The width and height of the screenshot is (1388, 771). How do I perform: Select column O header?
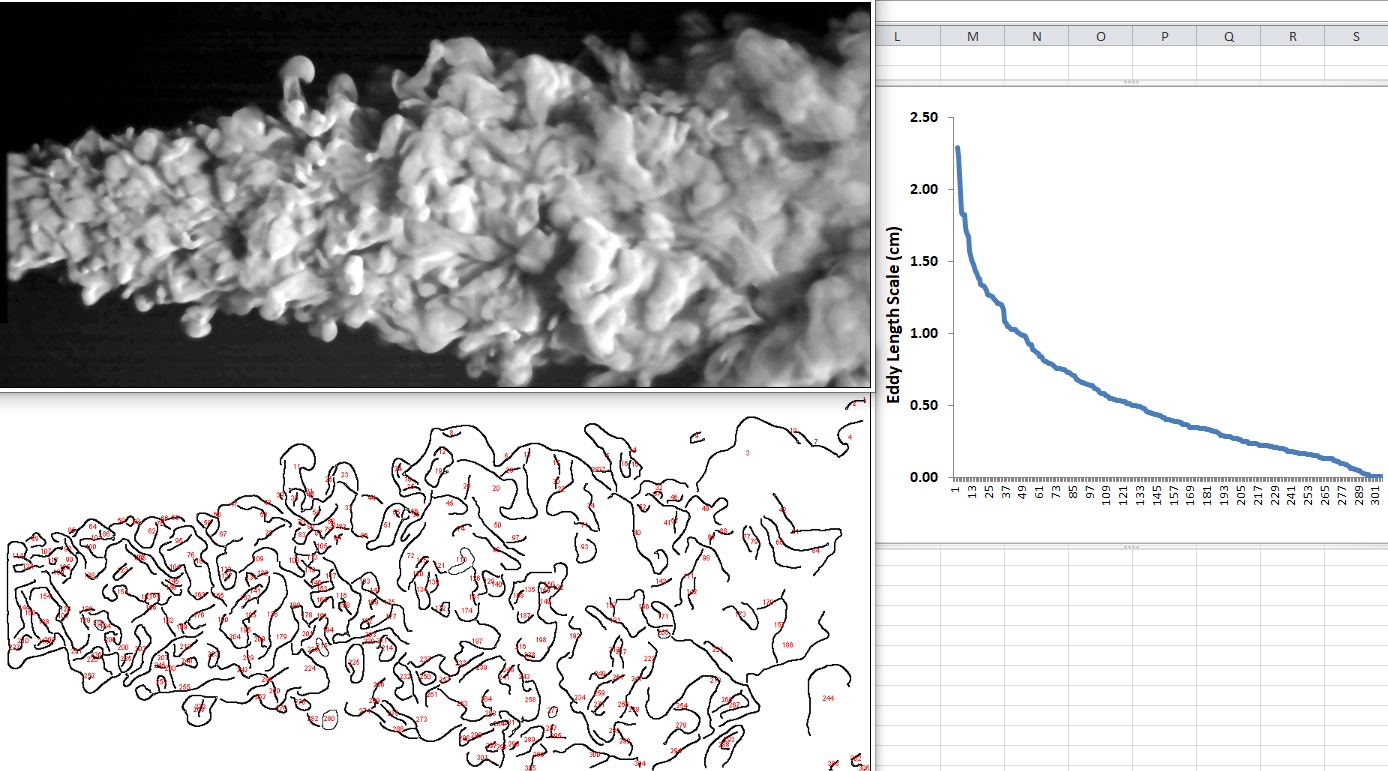[1100, 37]
